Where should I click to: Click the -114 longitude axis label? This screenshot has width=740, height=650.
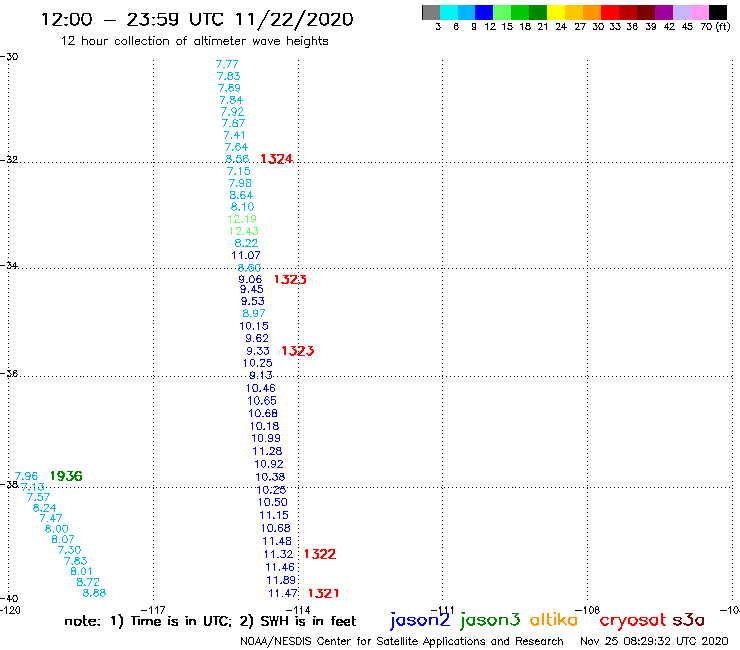pos(298,610)
